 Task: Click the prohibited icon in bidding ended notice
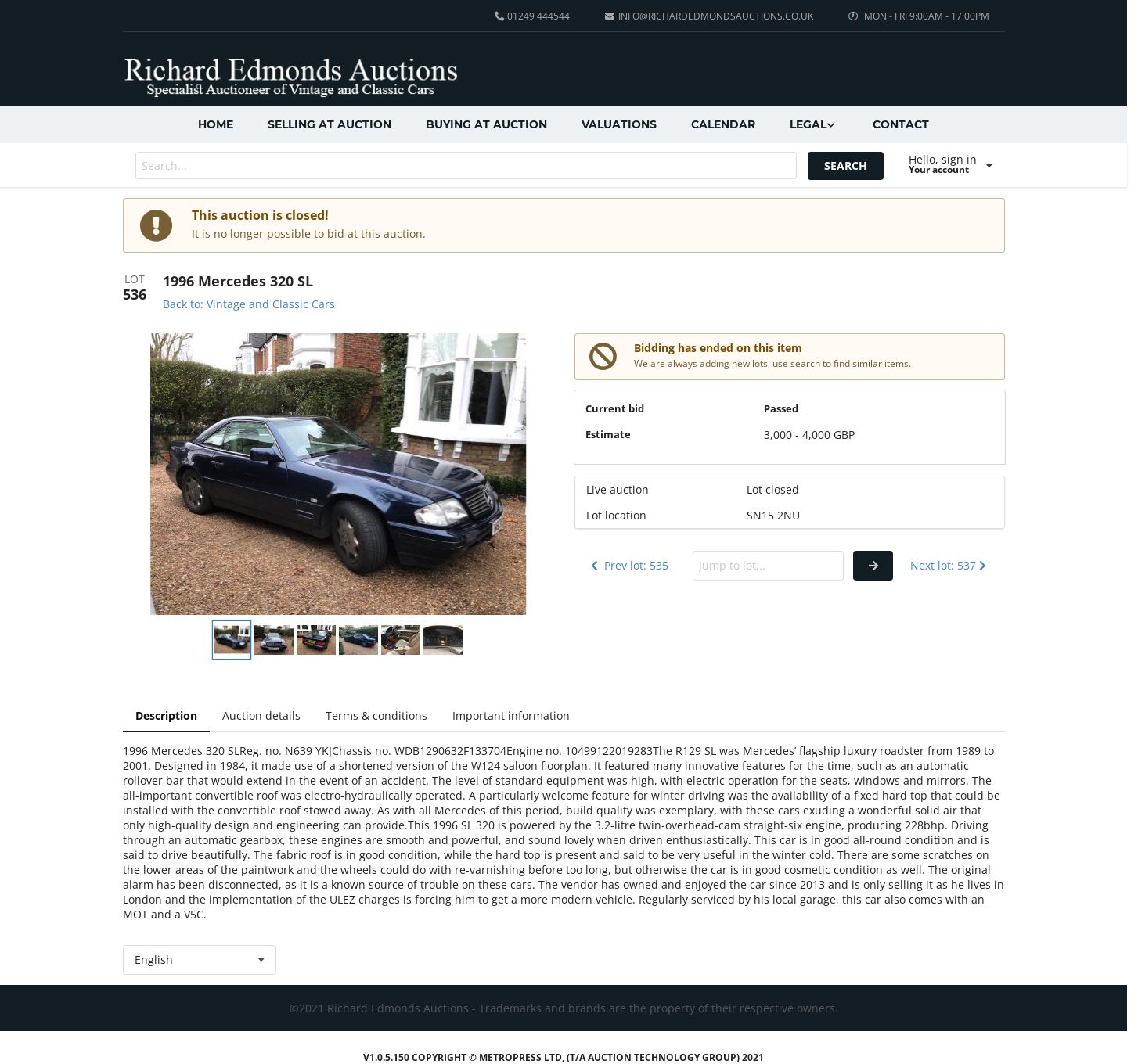(x=603, y=357)
